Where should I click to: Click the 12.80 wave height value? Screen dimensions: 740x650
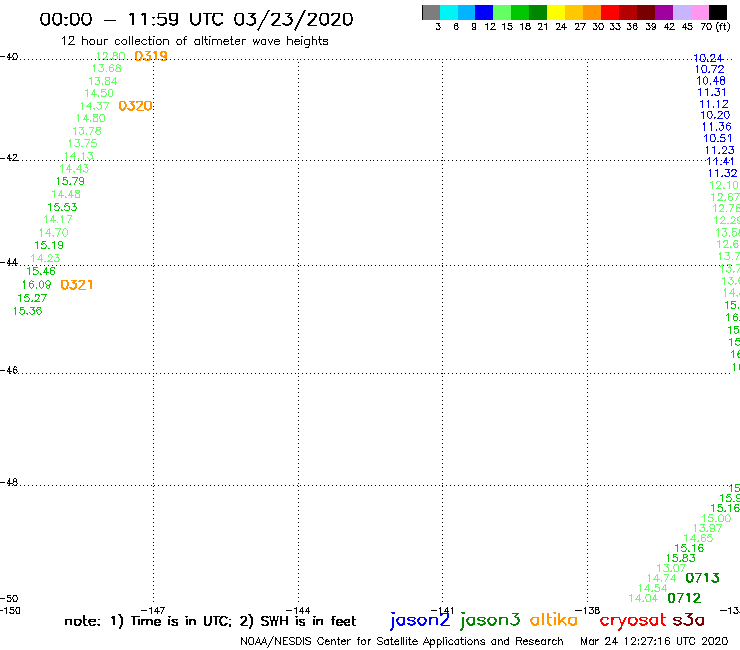point(110,56)
